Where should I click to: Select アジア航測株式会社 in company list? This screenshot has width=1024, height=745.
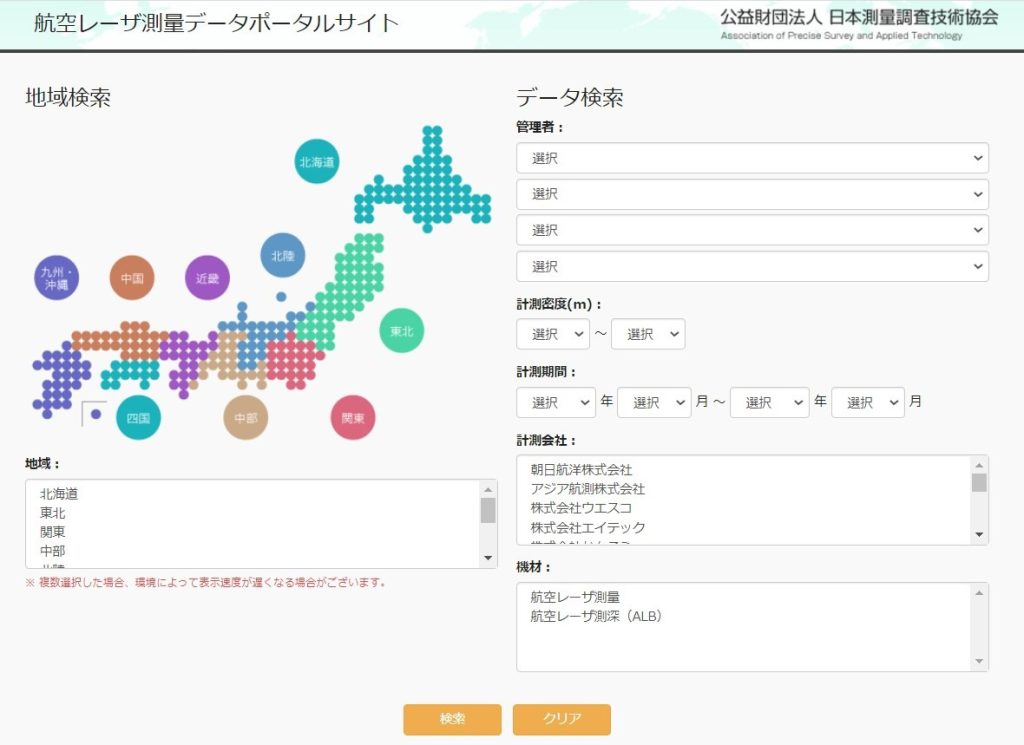coord(587,489)
